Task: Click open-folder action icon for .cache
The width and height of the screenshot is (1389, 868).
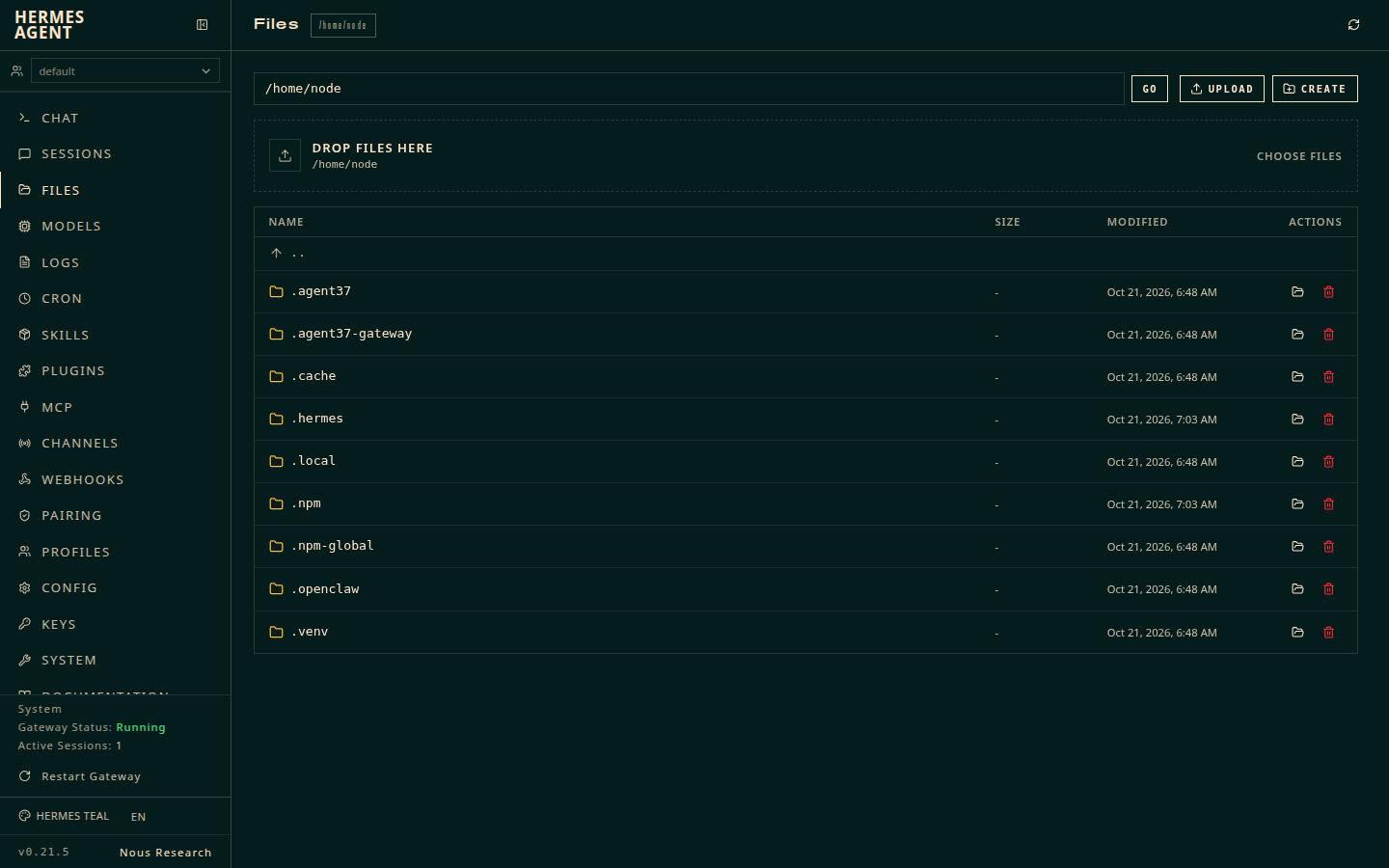Action: click(x=1297, y=377)
